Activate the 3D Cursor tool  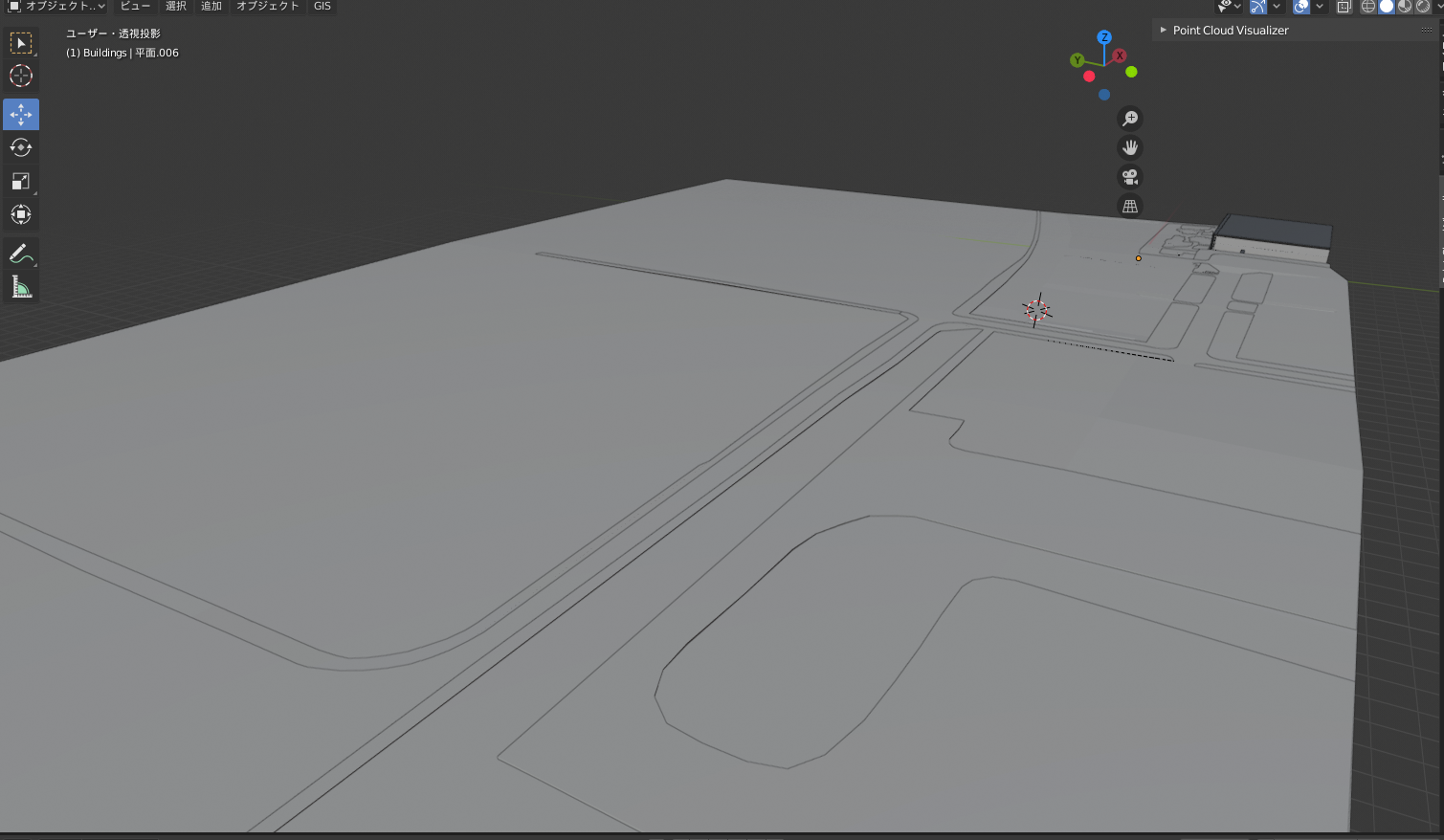coord(21,76)
